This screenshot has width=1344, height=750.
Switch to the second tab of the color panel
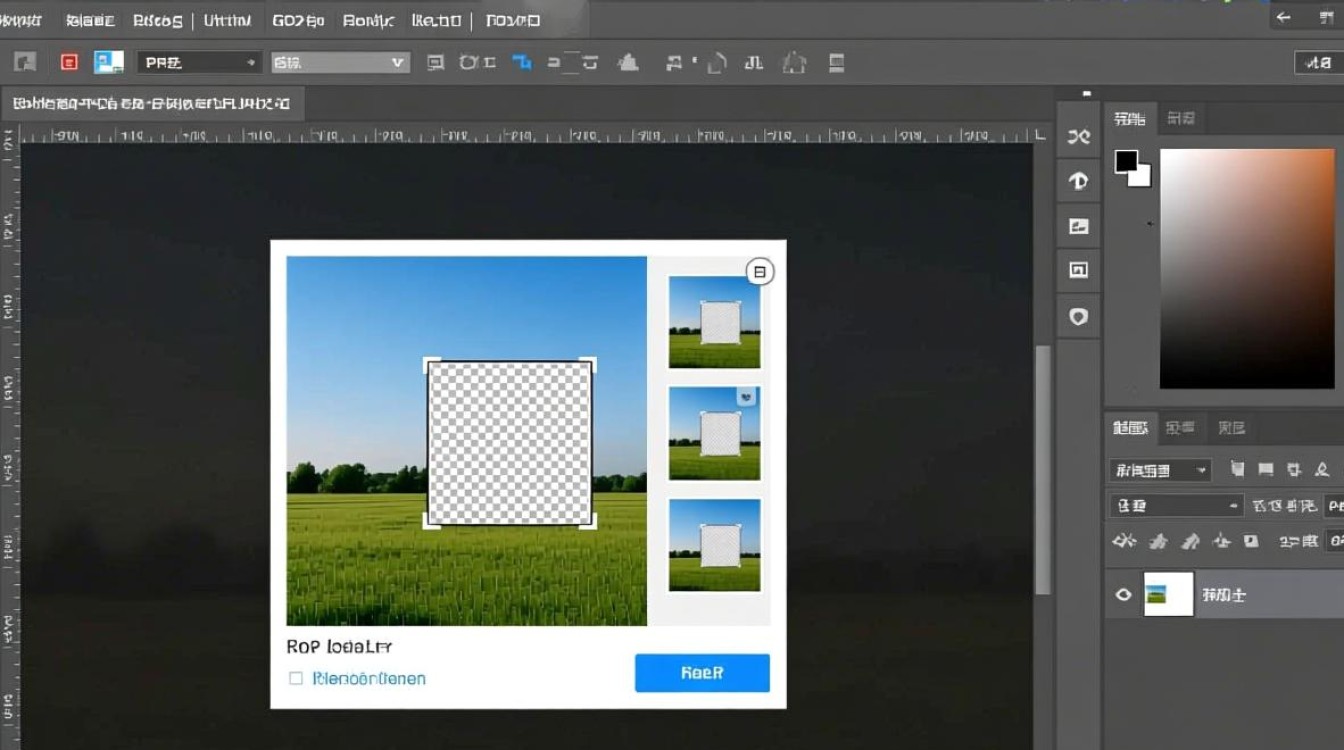tap(1181, 119)
